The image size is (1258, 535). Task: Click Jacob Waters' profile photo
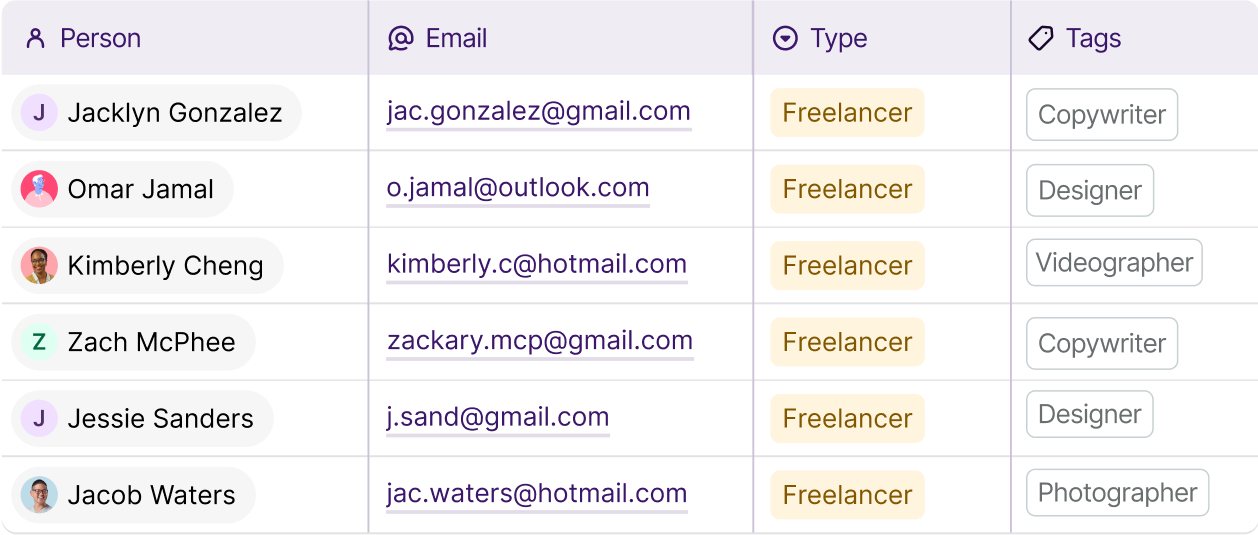tap(39, 495)
